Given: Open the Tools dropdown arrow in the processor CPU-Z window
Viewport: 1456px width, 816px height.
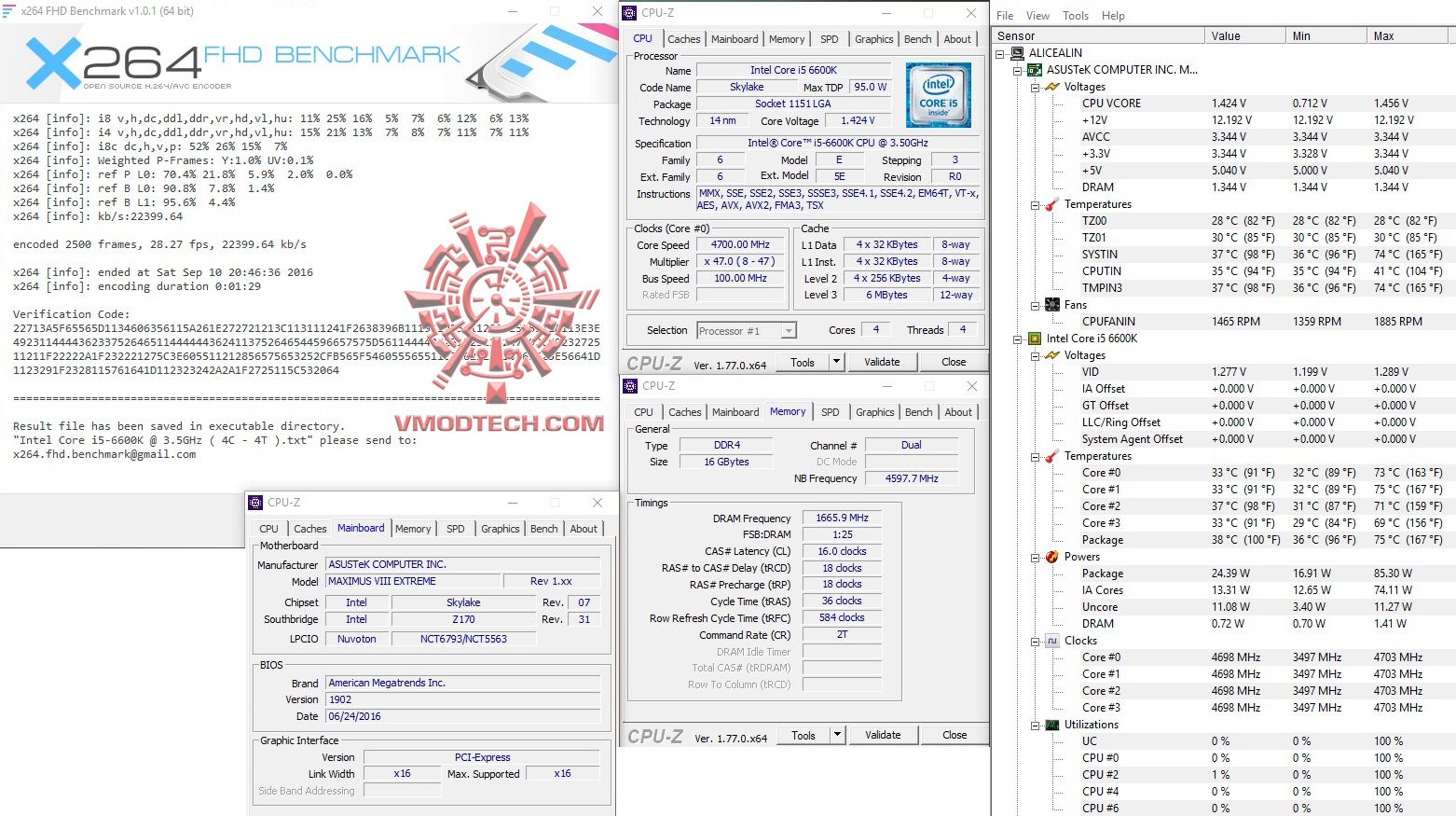Looking at the screenshot, I should [x=836, y=362].
